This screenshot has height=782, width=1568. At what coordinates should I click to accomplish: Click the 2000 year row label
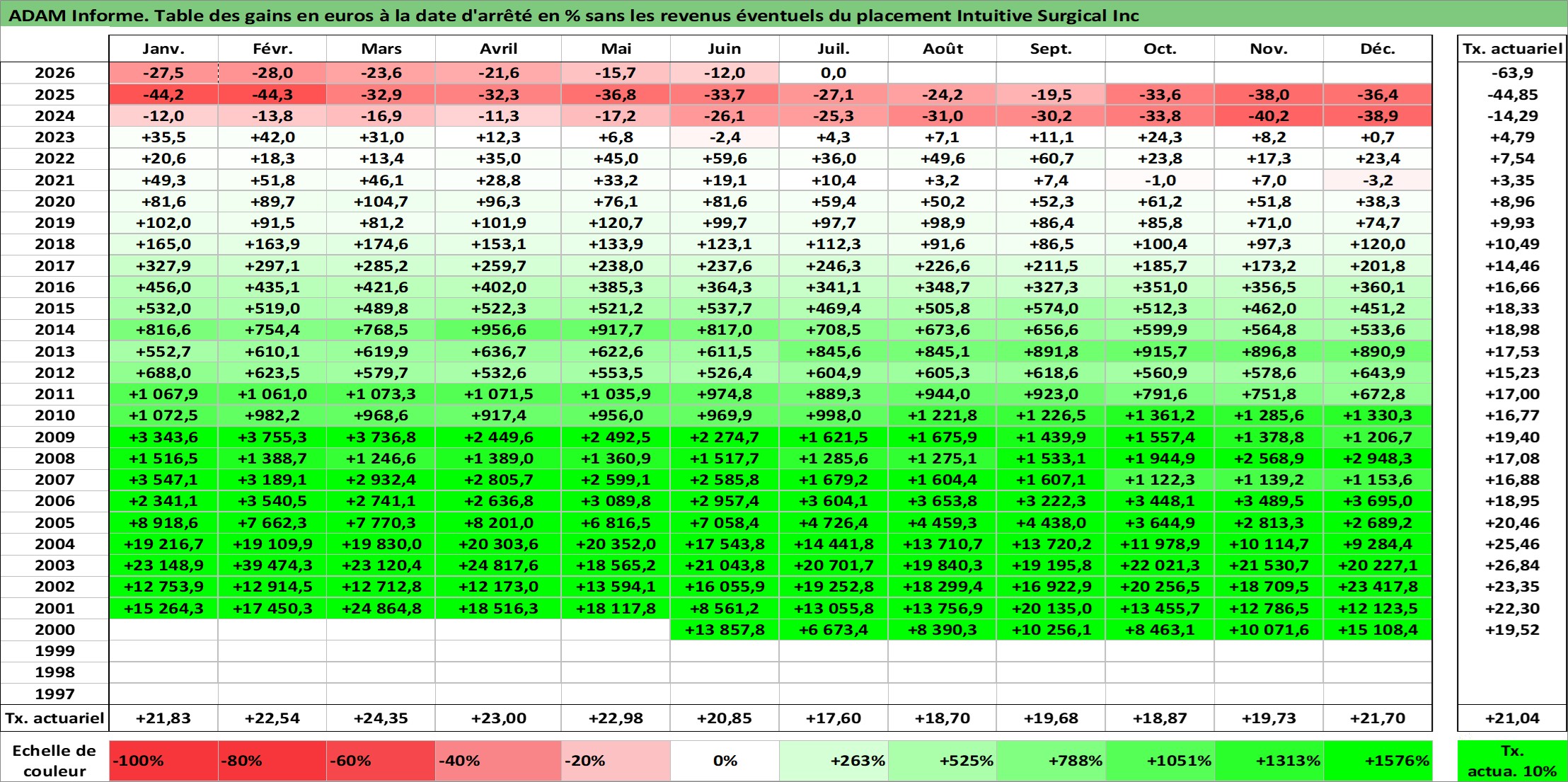tap(54, 629)
